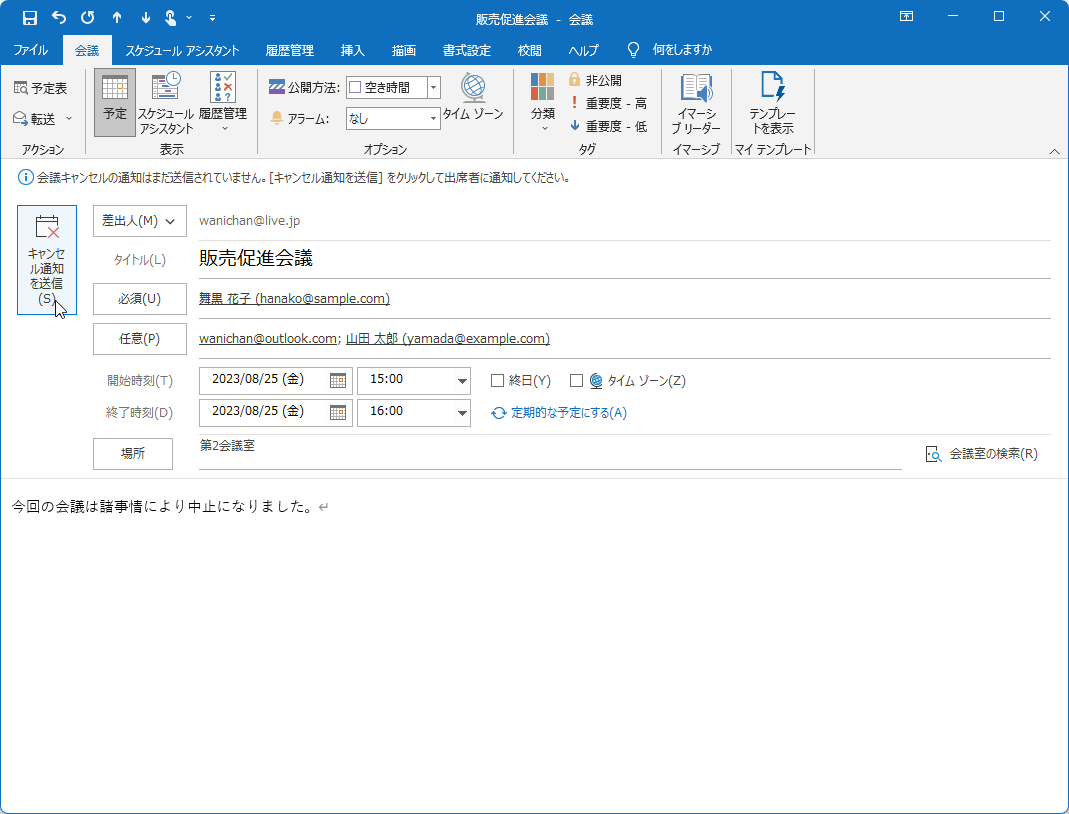
Task: Edit the 販売促進会議 title field
Action: [x=624, y=258]
